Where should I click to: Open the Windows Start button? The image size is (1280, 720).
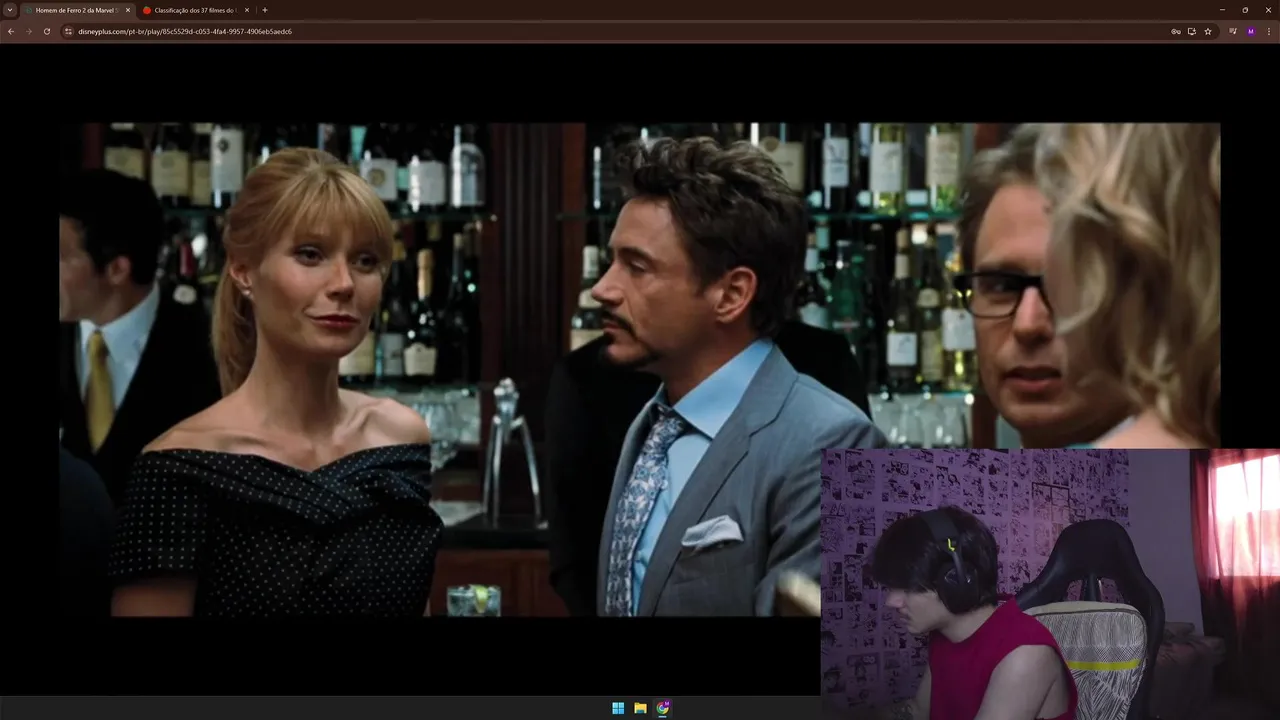click(x=618, y=708)
